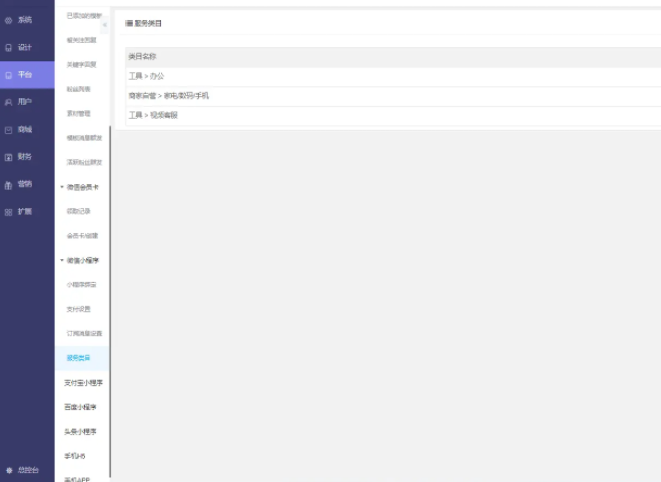The height and width of the screenshot is (482, 661).
Task: Open 小程序绑定 under 微信小程序
Action: coord(81,285)
